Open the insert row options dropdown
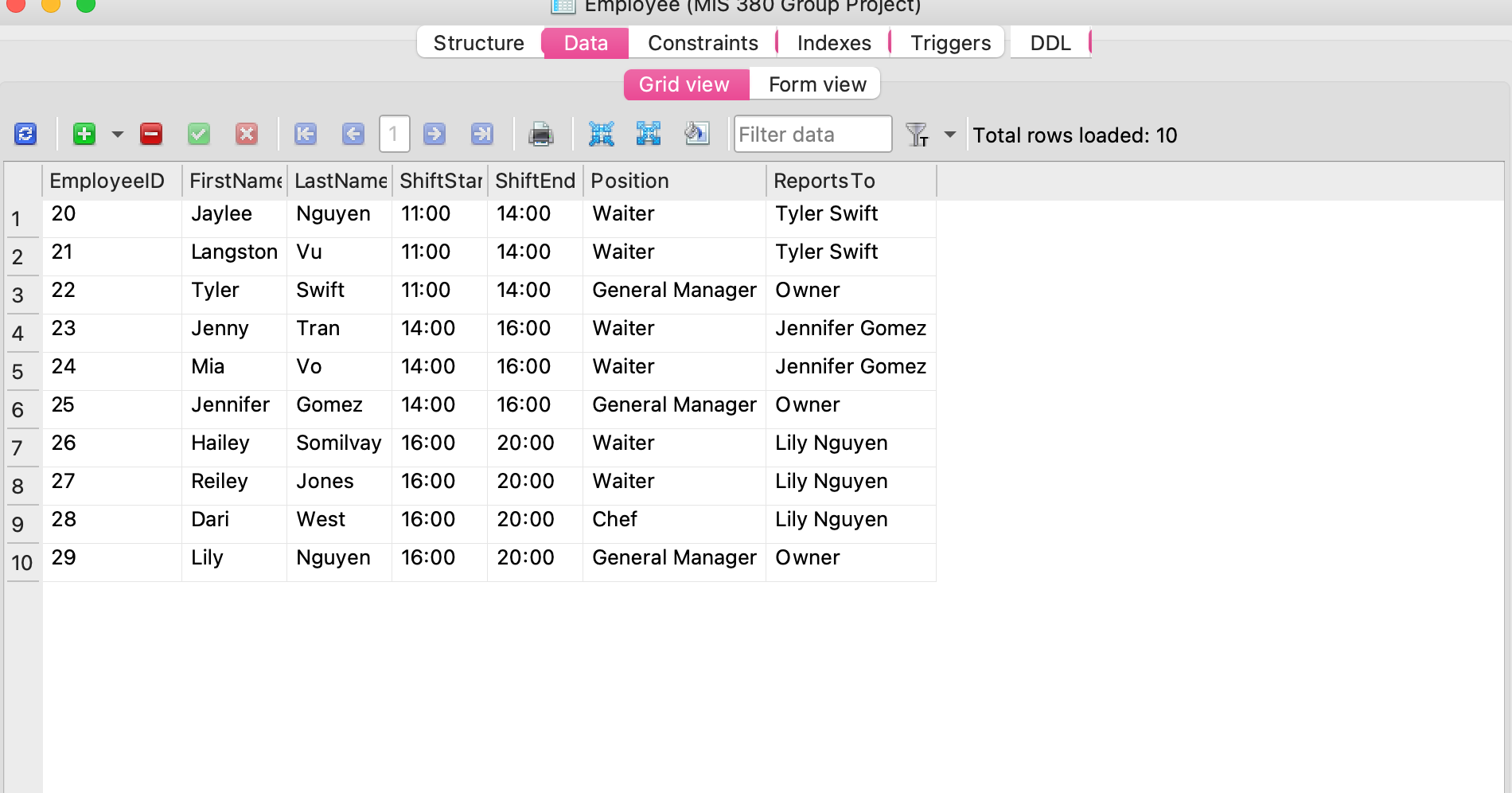1512x793 pixels. 118,134
